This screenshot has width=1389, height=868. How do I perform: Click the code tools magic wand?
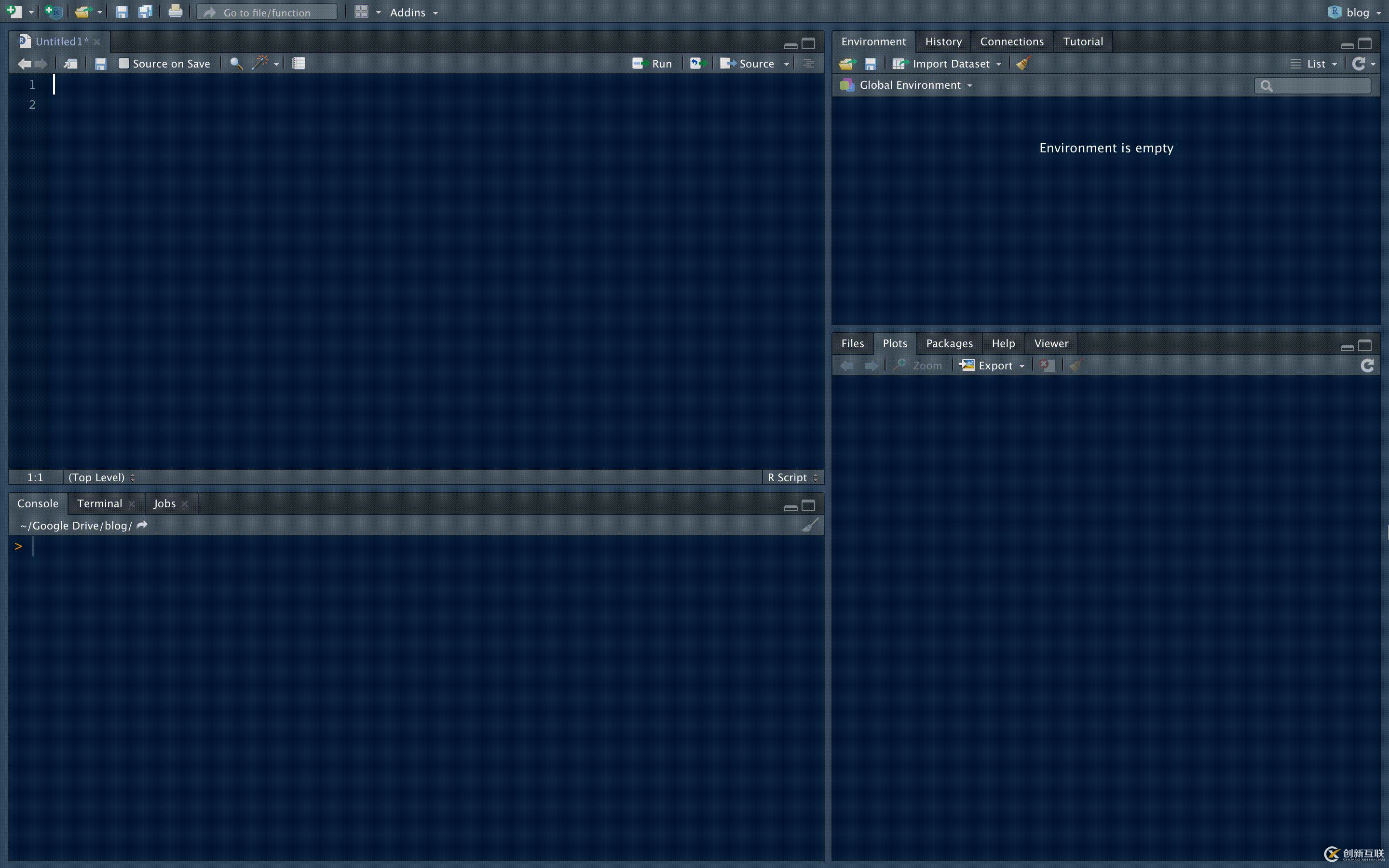(x=260, y=63)
